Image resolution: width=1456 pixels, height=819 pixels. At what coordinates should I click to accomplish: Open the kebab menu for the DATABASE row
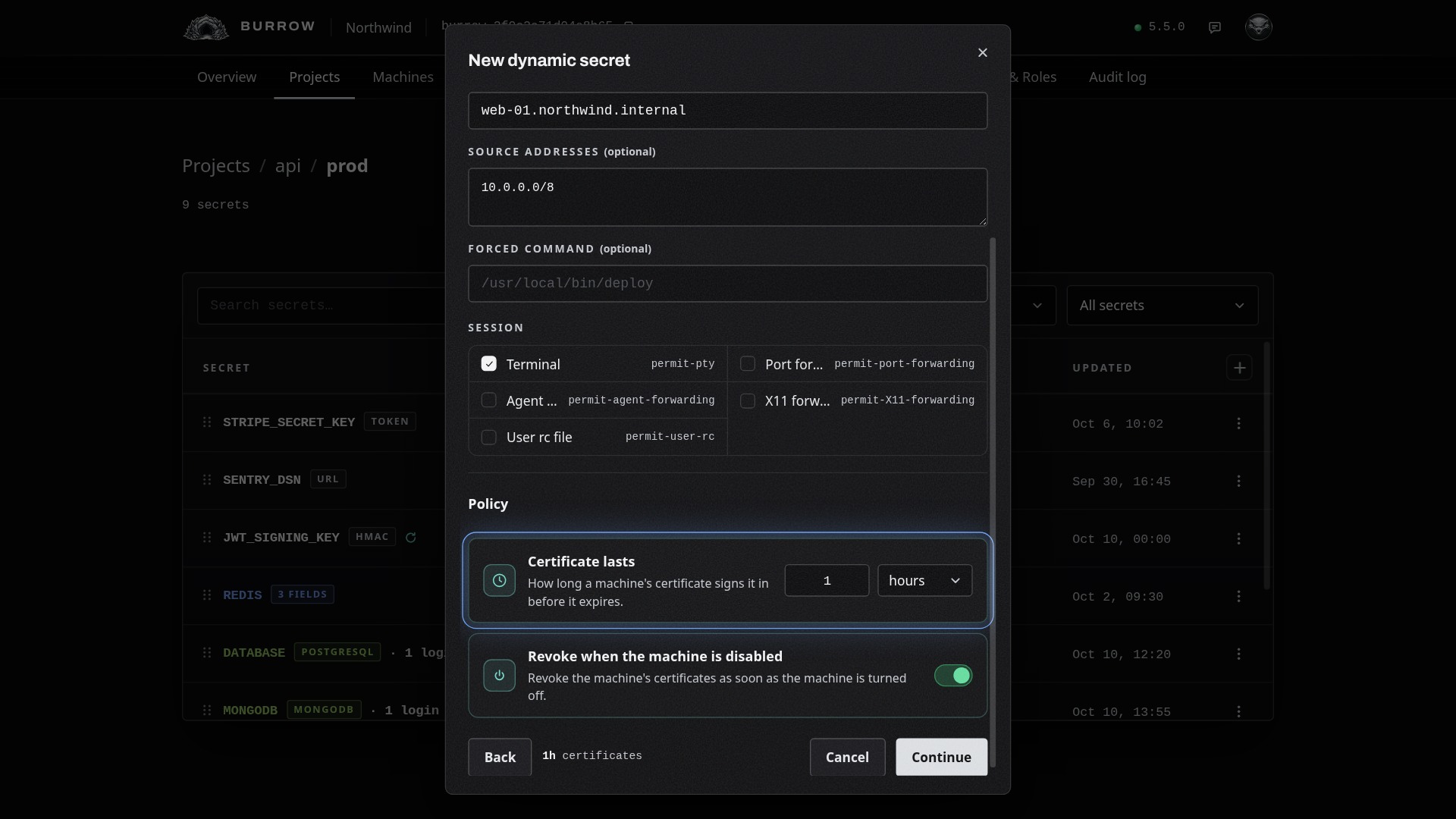point(1239,654)
